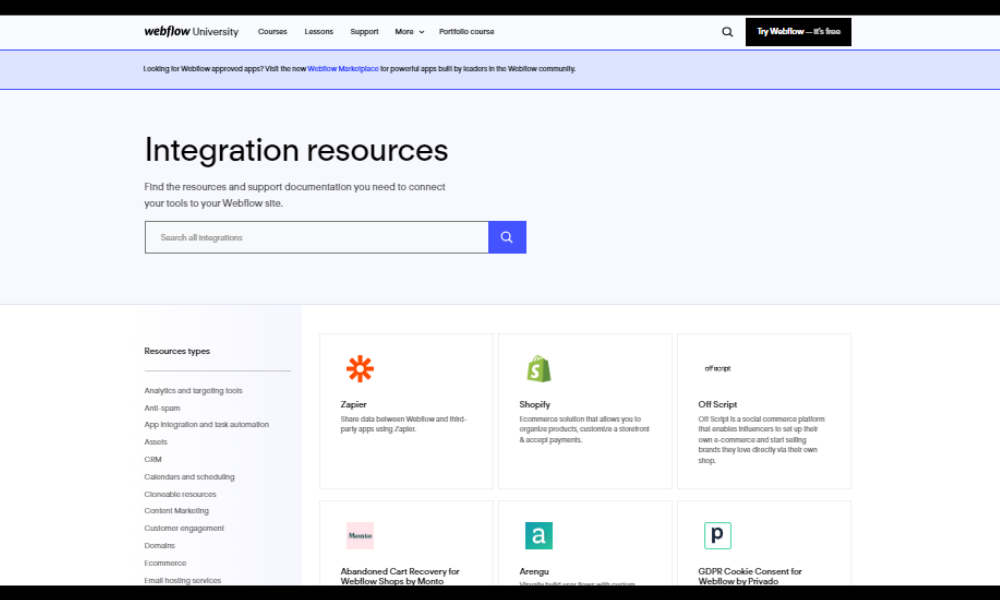The width and height of the screenshot is (1000, 600).
Task: Select Cloneable resources filter
Action: [x=180, y=494]
